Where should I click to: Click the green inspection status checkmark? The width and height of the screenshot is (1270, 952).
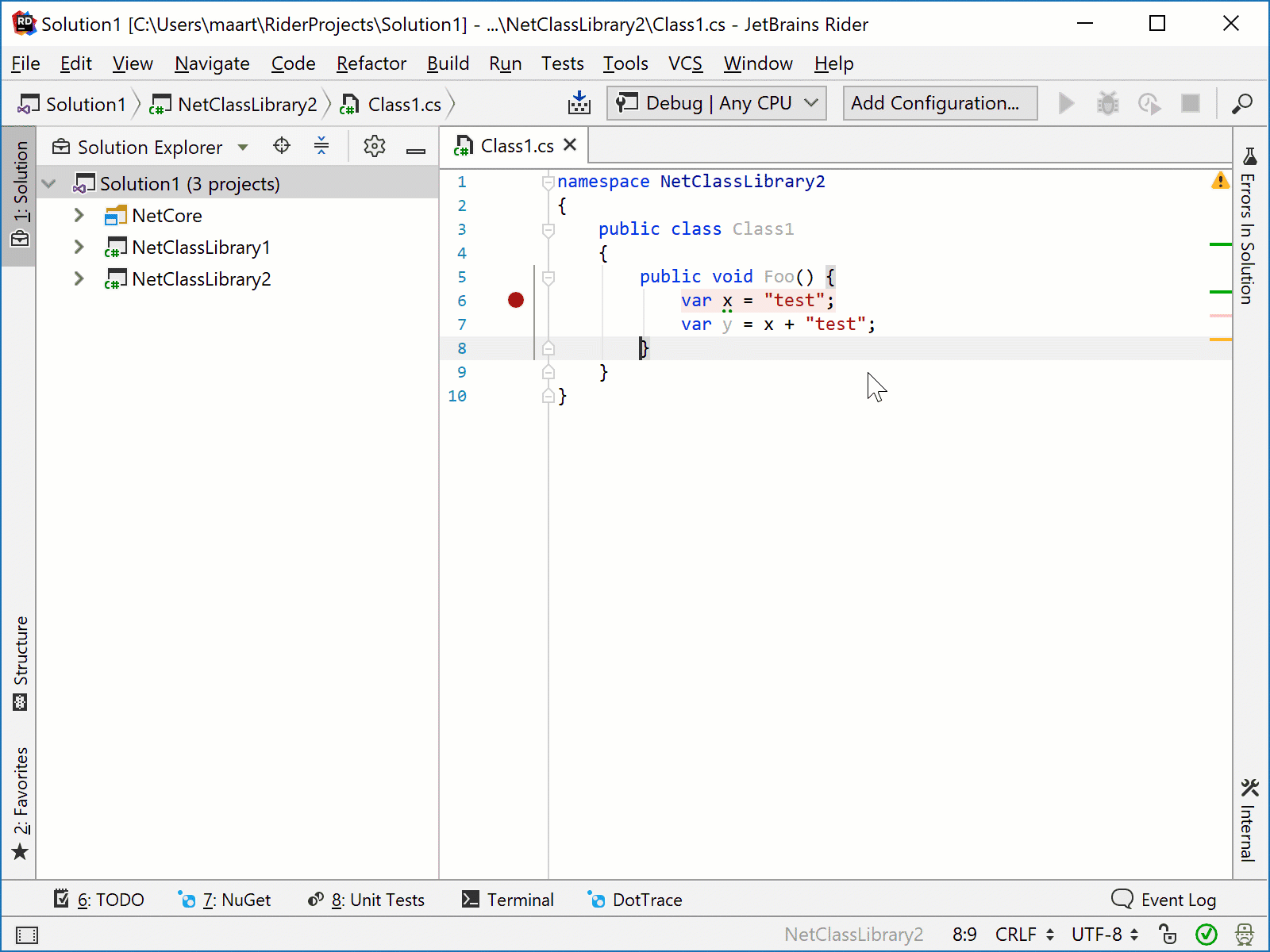(1207, 935)
